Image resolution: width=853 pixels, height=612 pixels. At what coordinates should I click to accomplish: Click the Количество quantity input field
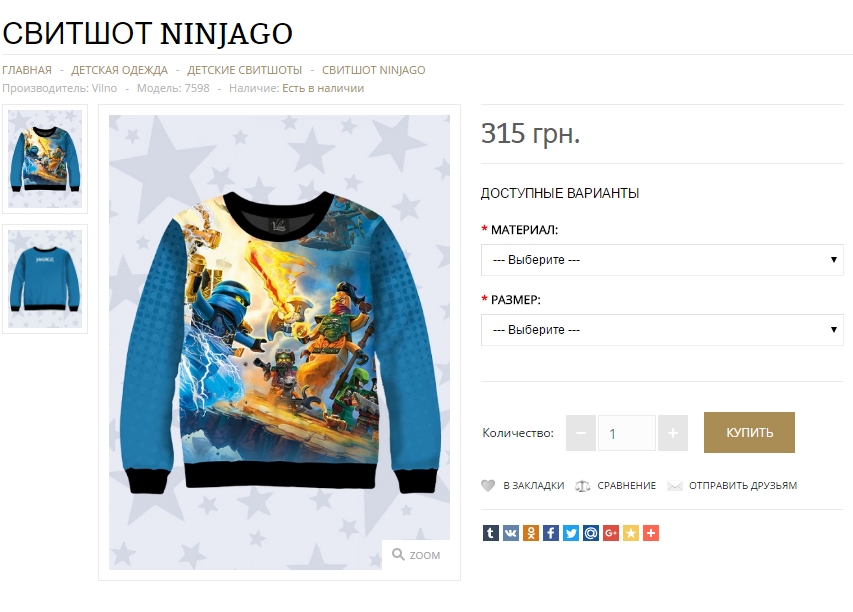pos(627,433)
